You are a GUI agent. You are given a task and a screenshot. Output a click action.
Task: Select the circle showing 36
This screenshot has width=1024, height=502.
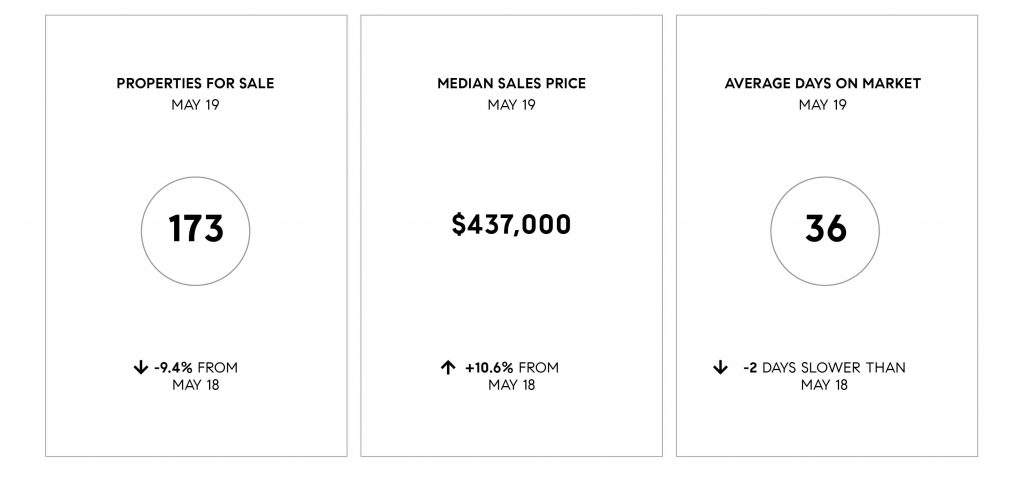825,231
